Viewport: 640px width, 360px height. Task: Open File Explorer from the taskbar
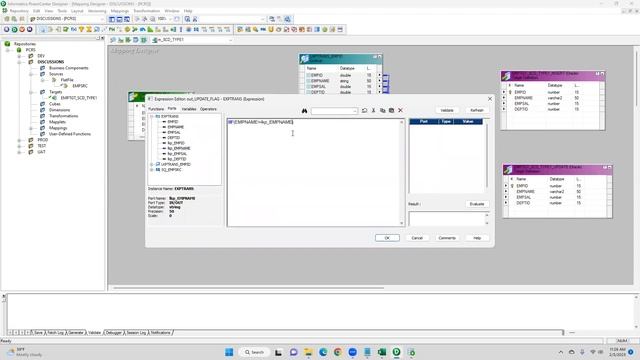[x=308, y=352]
